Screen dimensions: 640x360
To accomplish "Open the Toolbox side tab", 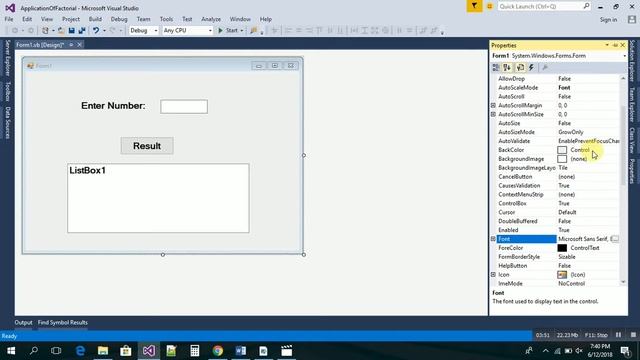I will [x=7, y=91].
